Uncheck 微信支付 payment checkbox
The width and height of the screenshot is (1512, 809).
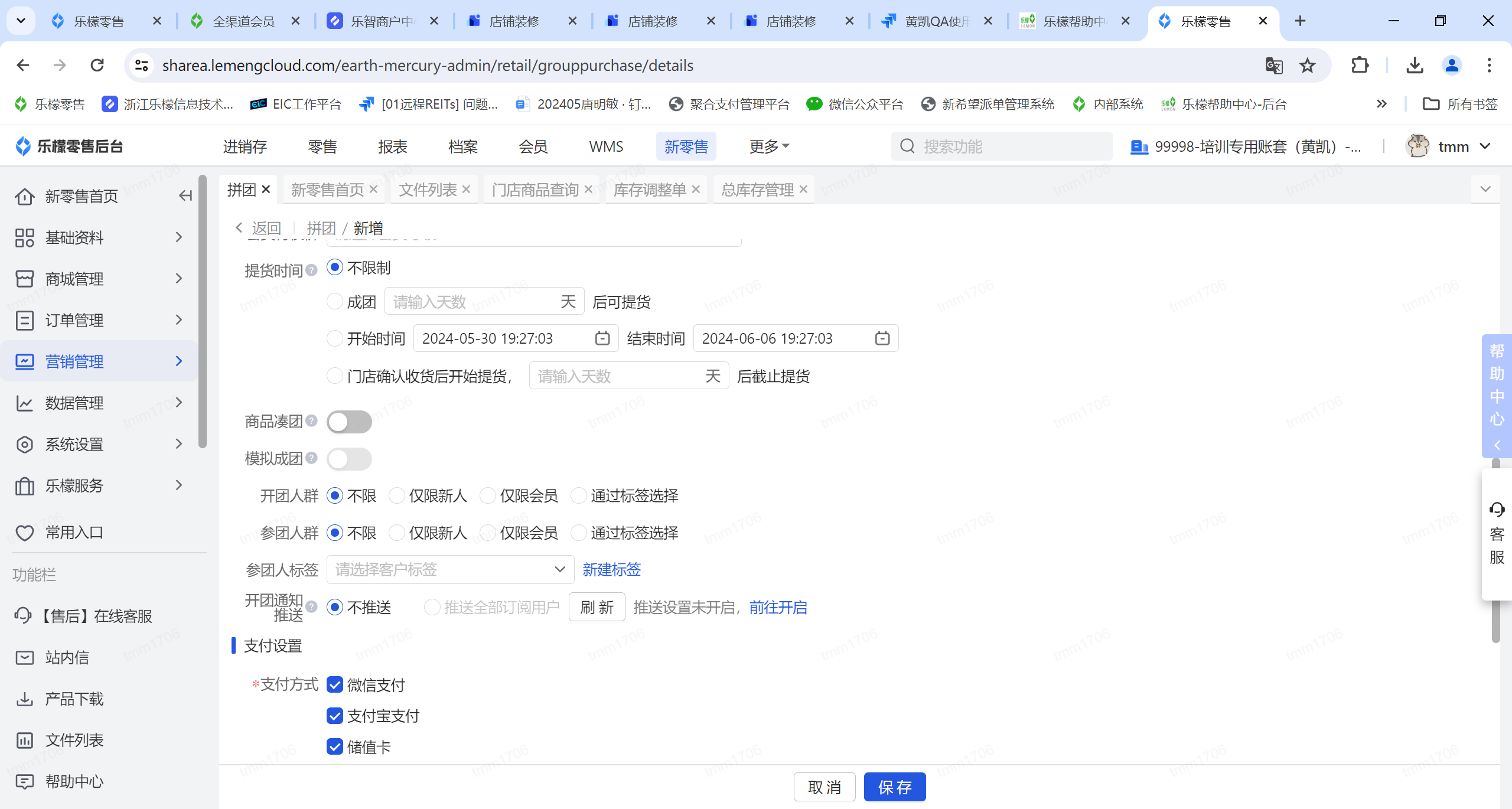click(x=335, y=684)
